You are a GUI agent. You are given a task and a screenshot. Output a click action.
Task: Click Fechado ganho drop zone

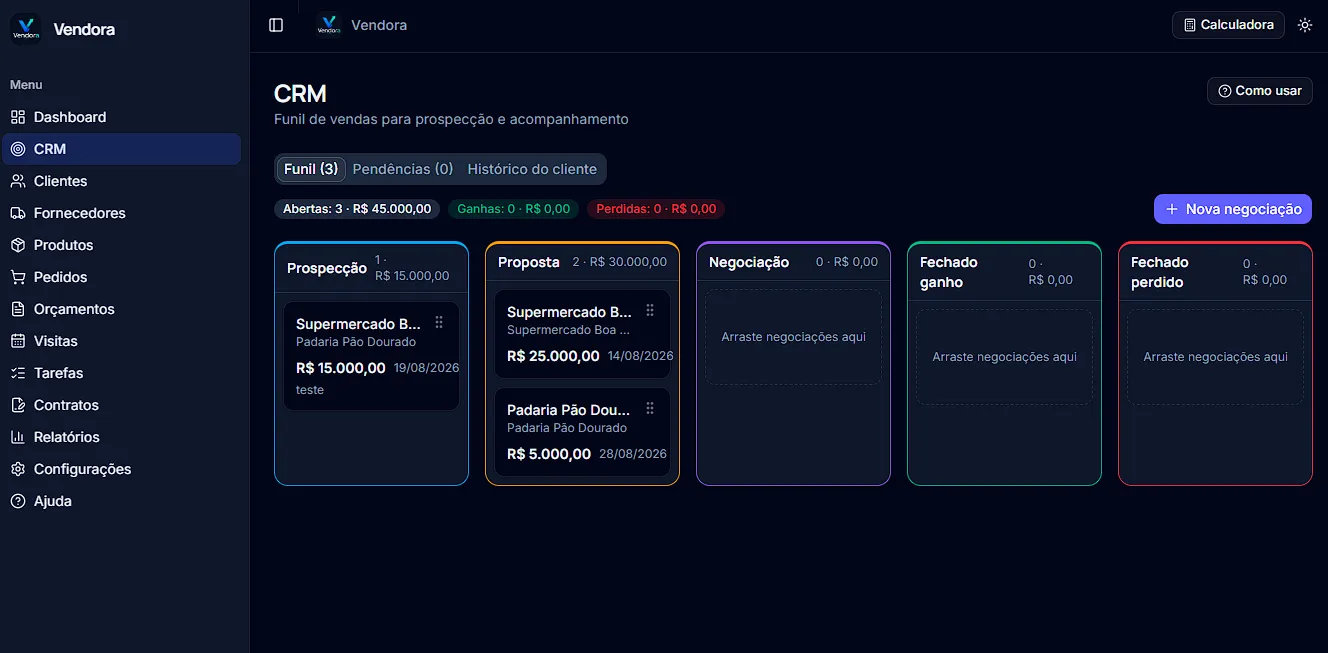click(1004, 357)
